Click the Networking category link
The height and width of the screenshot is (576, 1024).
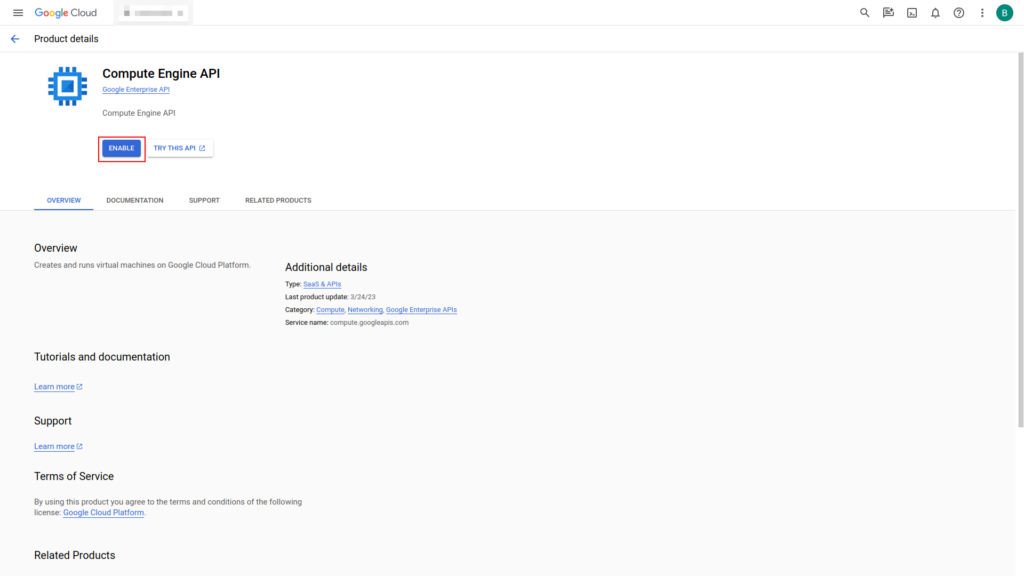click(x=365, y=310)
